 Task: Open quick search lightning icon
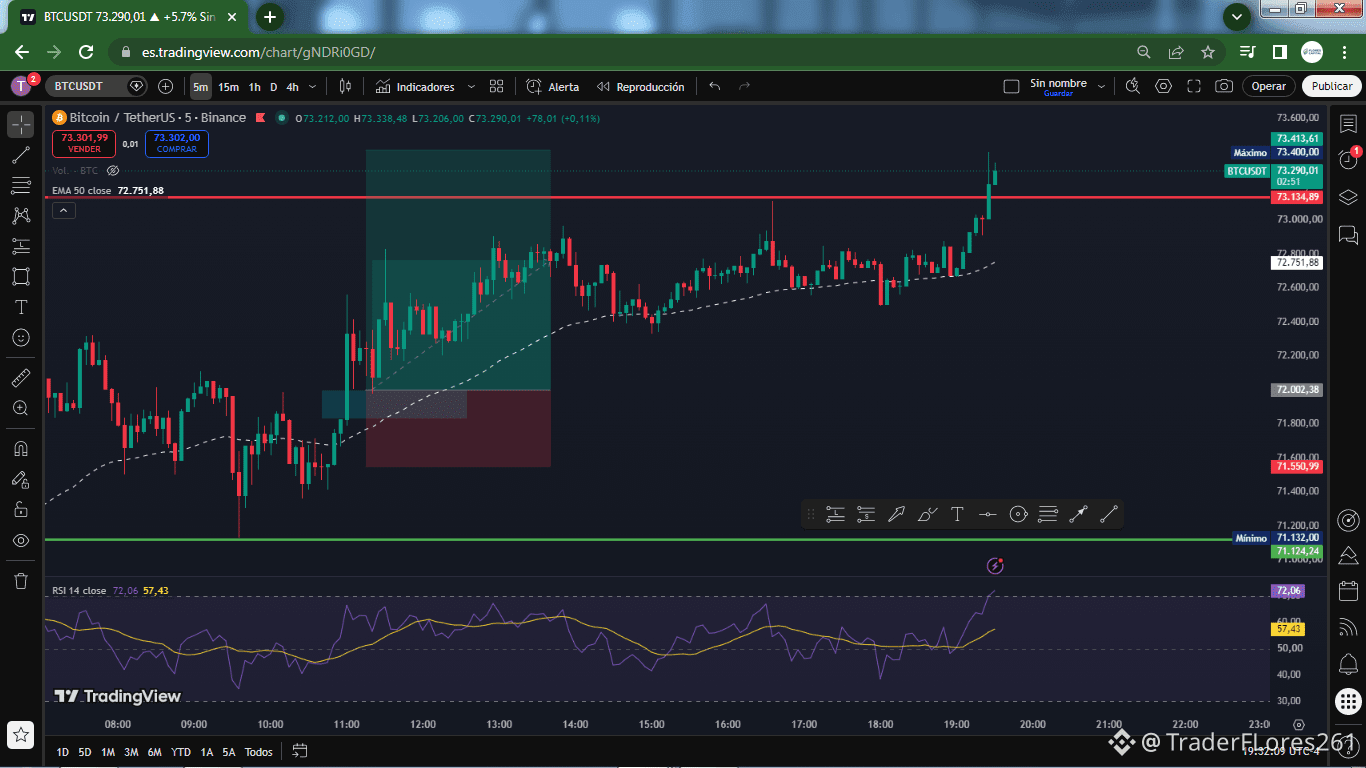[x=1132, y=86]
